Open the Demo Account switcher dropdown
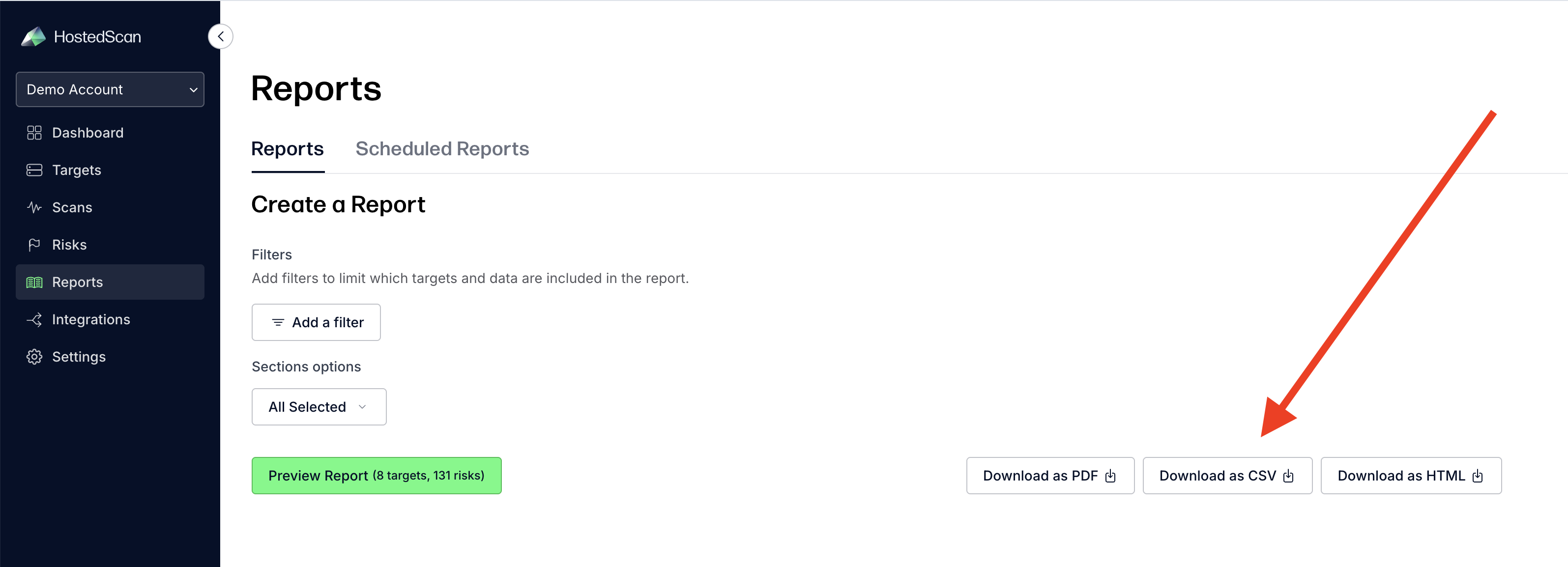The height and width of the screenshot is (567, 1568). point(110,89)
